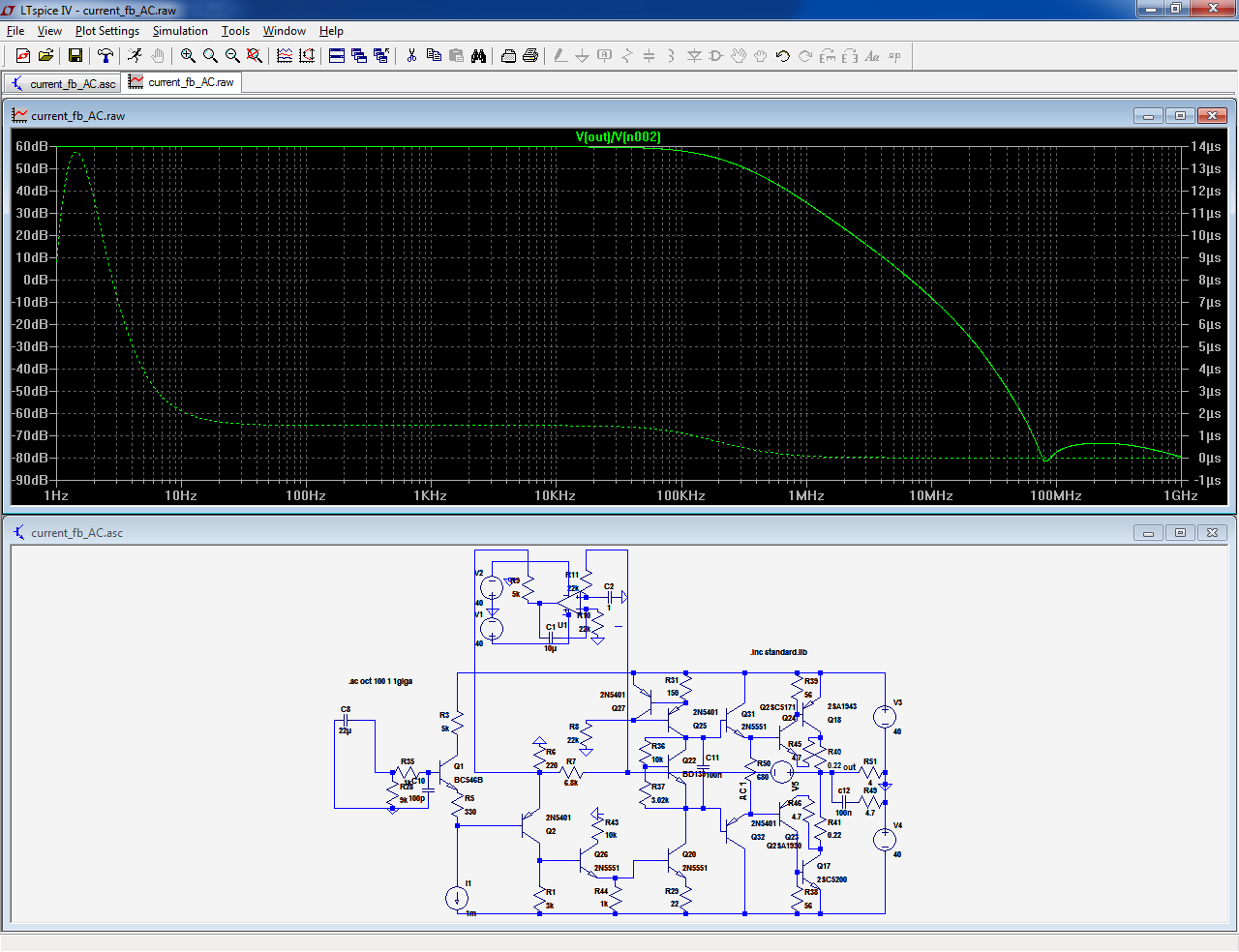Screen dimensions: 1239x952
Task: Click the 1KHz frequency axis label
Action: tap(431, 495)
